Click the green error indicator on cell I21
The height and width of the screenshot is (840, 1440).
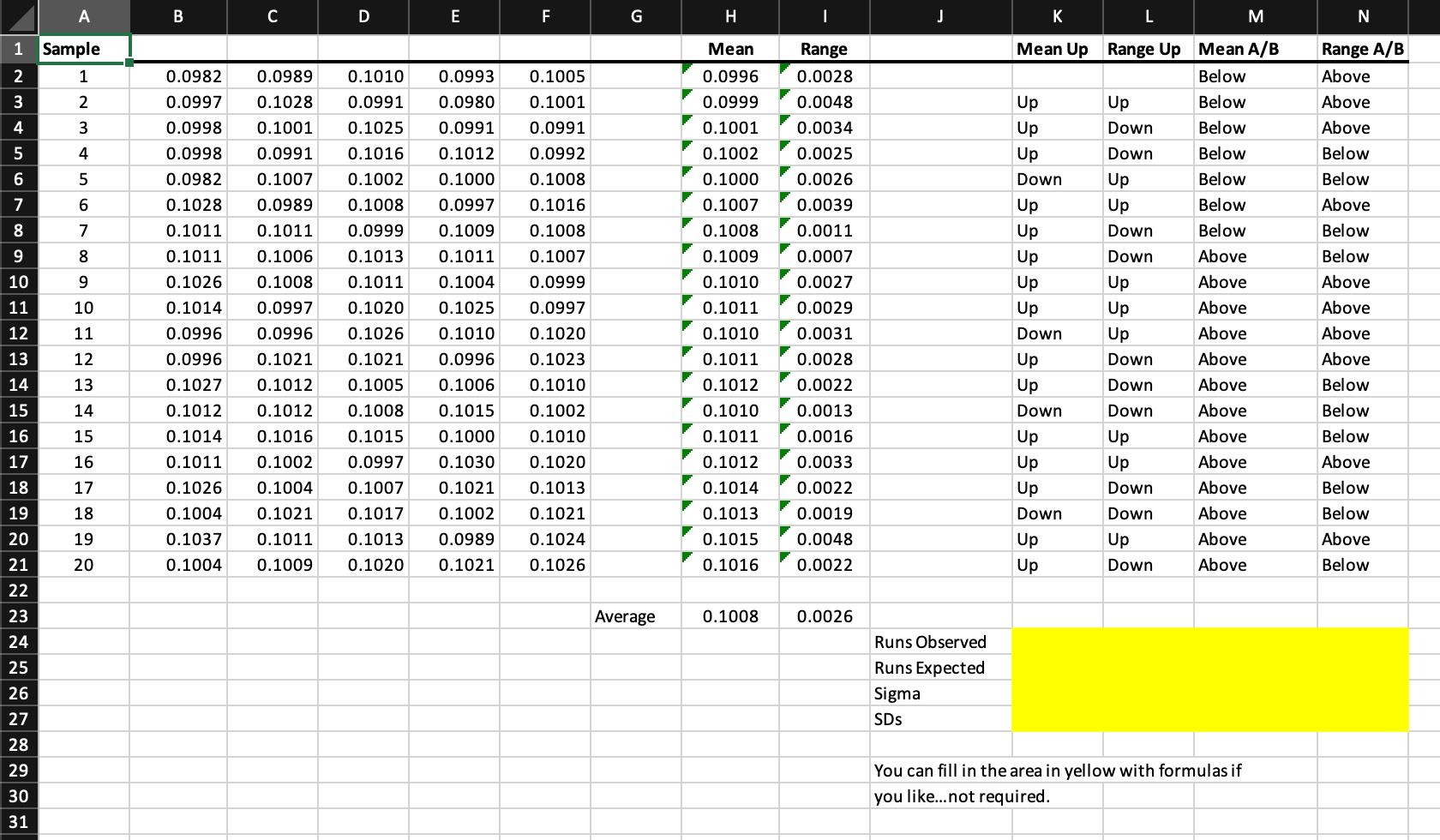(x=784, y=556)
